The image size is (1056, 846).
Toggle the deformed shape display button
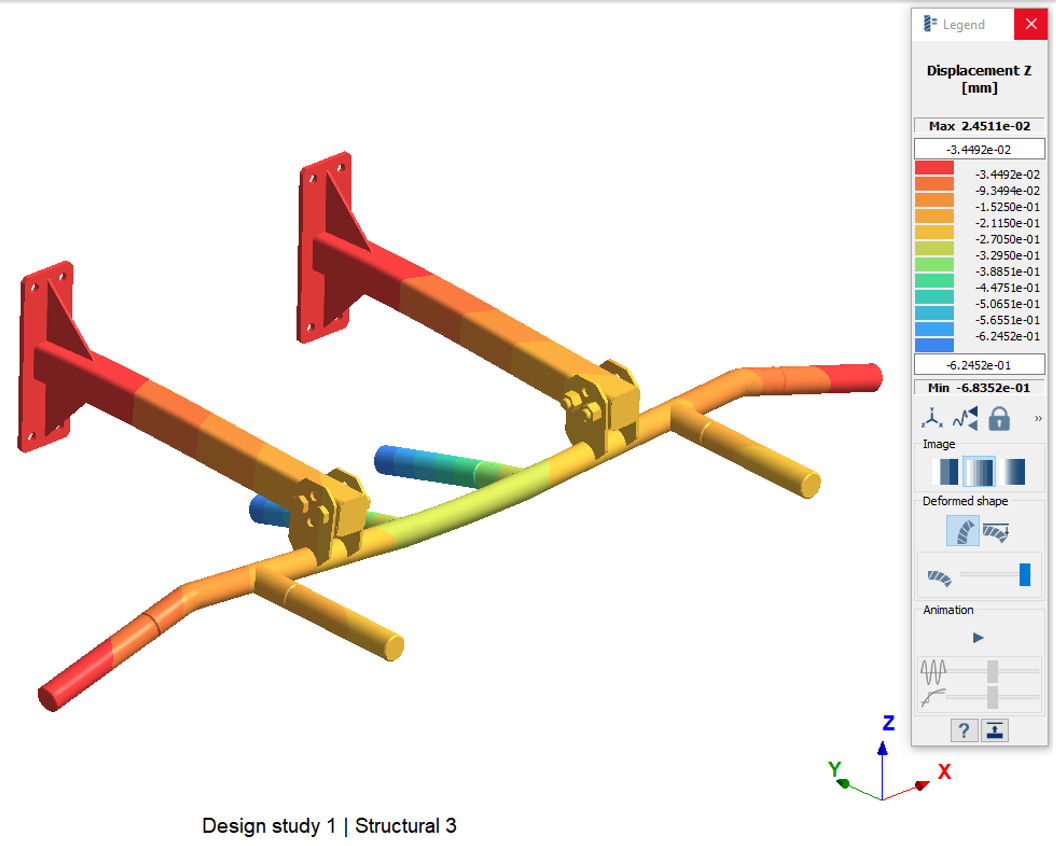pos(963,530)
